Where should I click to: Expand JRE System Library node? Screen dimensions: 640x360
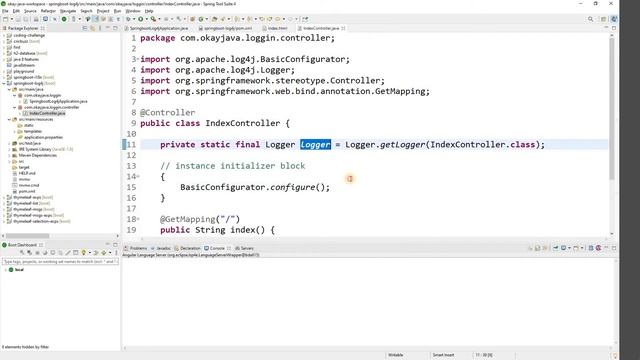(9, 149)
